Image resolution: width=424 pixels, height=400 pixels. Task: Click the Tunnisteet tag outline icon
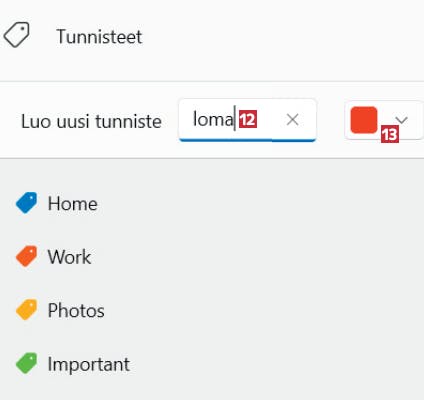(17, 35)
